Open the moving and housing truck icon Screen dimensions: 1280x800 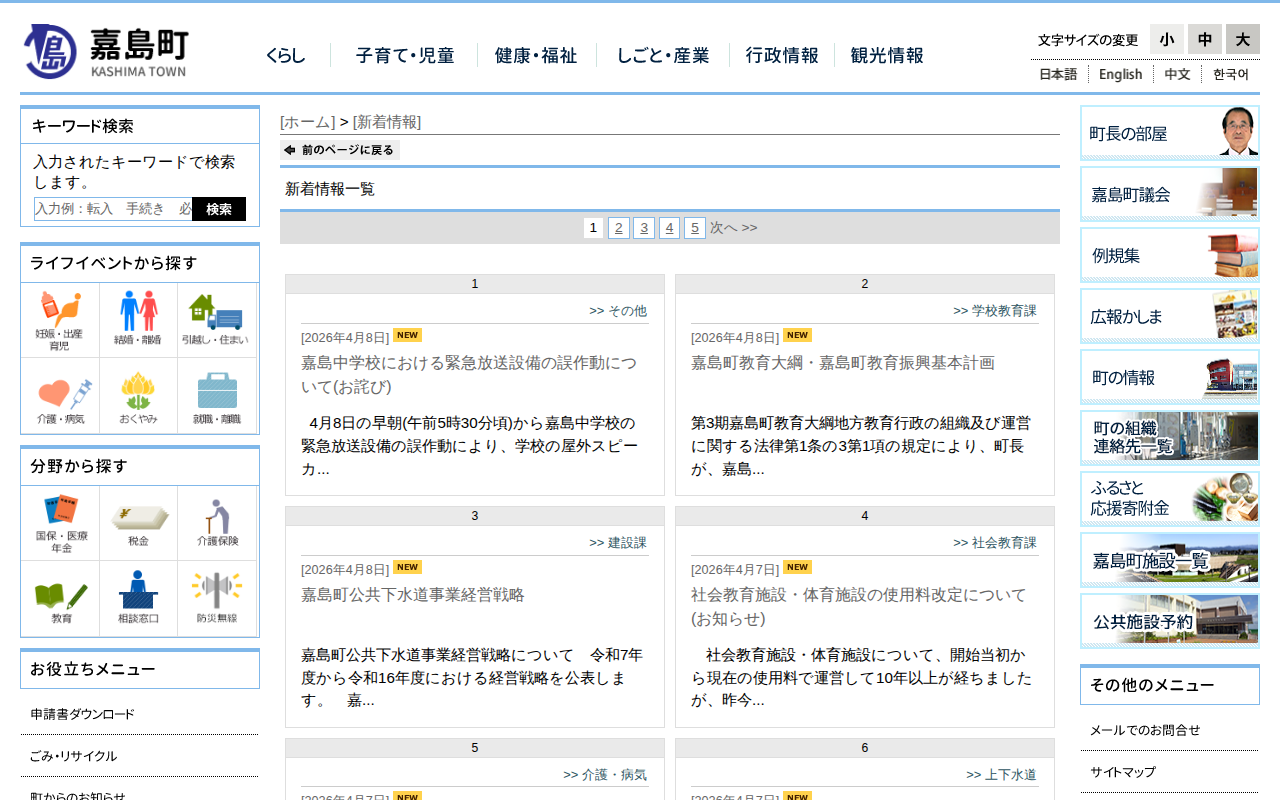tap(216, 320)
